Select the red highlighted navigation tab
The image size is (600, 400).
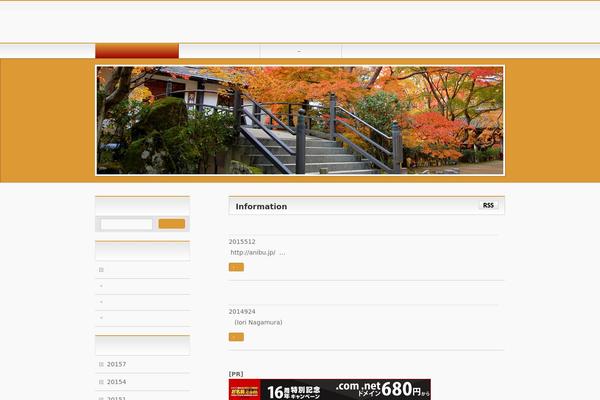tap(137, 51)
